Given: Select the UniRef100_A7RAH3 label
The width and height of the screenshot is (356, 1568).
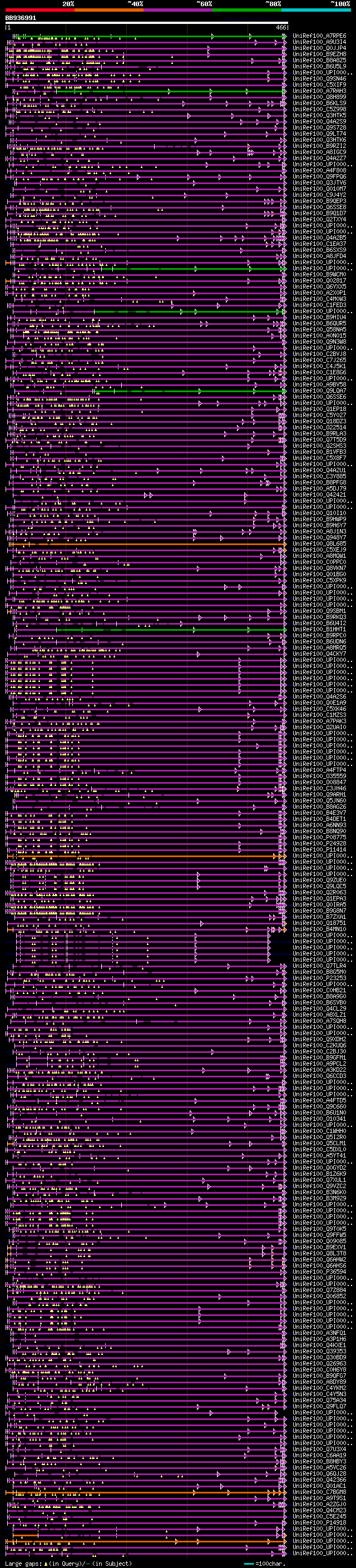Looking at the screenshot, I should (319, 91).
